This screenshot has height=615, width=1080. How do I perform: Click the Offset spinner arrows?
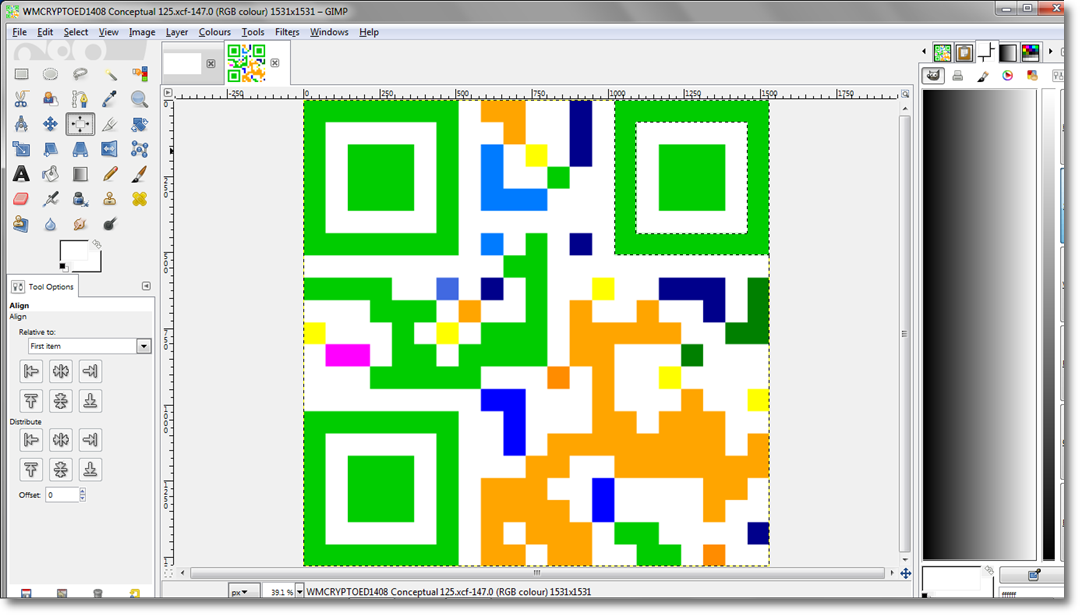click(x=83, y=494)
